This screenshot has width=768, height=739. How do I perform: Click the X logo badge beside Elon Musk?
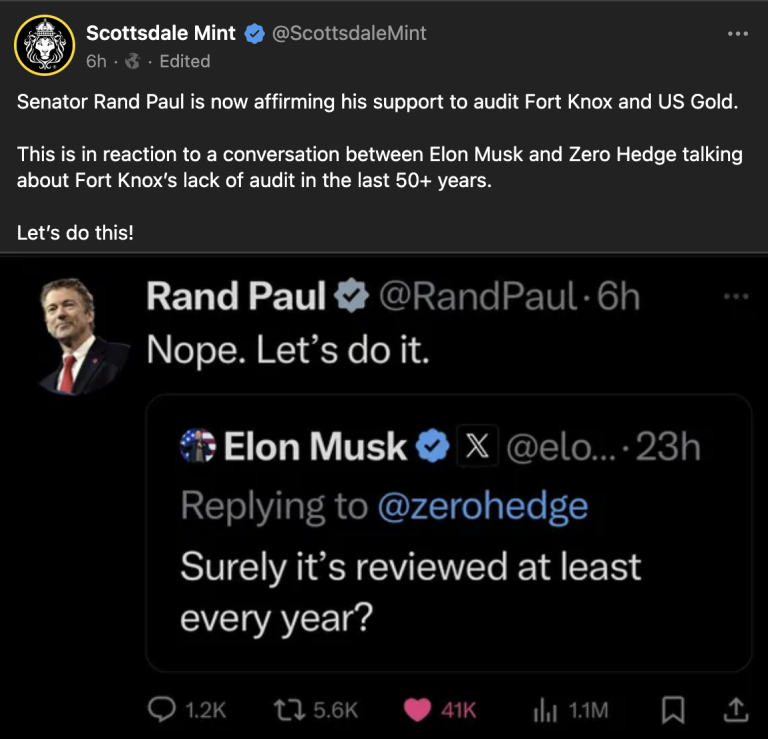click(x=473, y=446)
